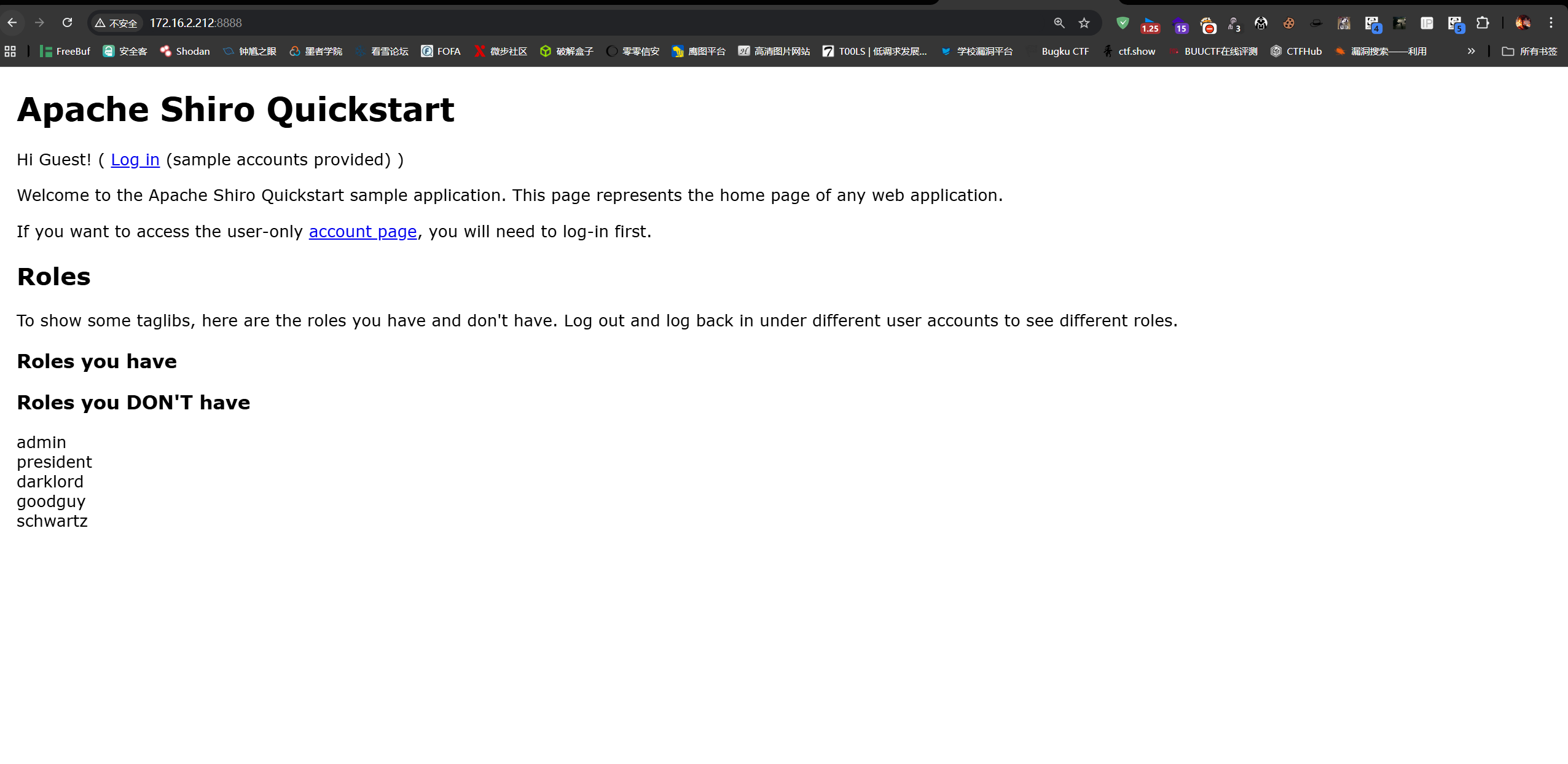Image resolution: width=1568 pixels, height=764 pixels.
Task: Open the Extensions puzzle-piece menu
Action: (x=1483, y=23)
